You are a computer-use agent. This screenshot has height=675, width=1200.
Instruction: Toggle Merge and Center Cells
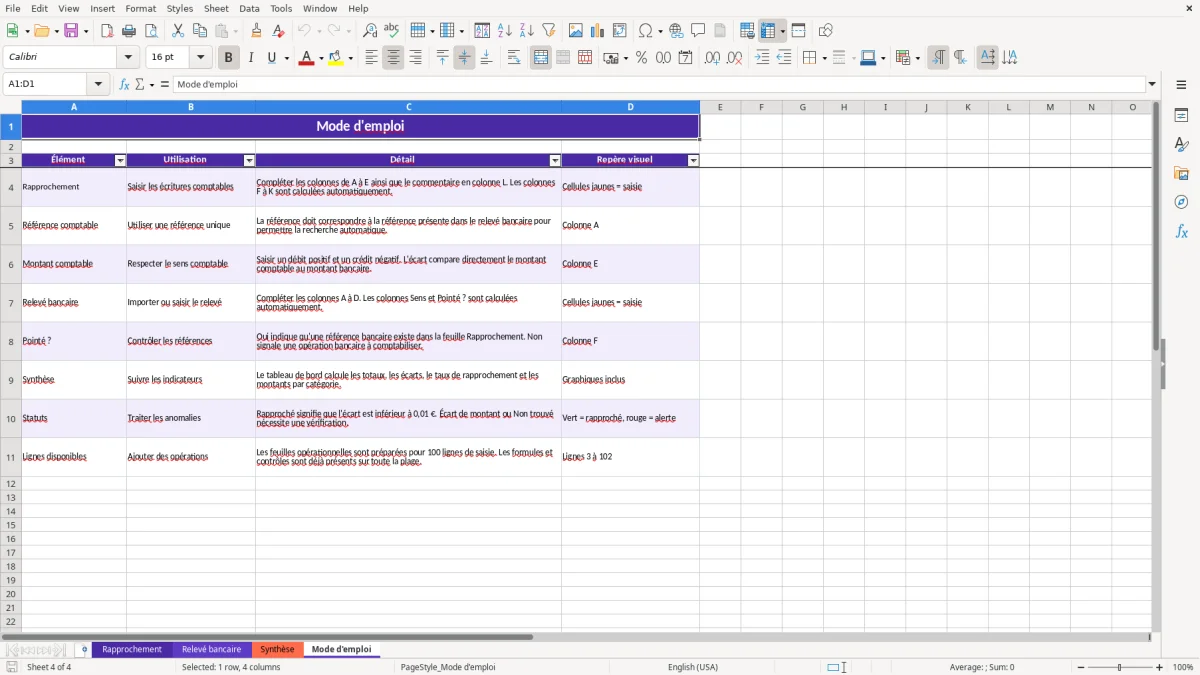tap(541, 58)
